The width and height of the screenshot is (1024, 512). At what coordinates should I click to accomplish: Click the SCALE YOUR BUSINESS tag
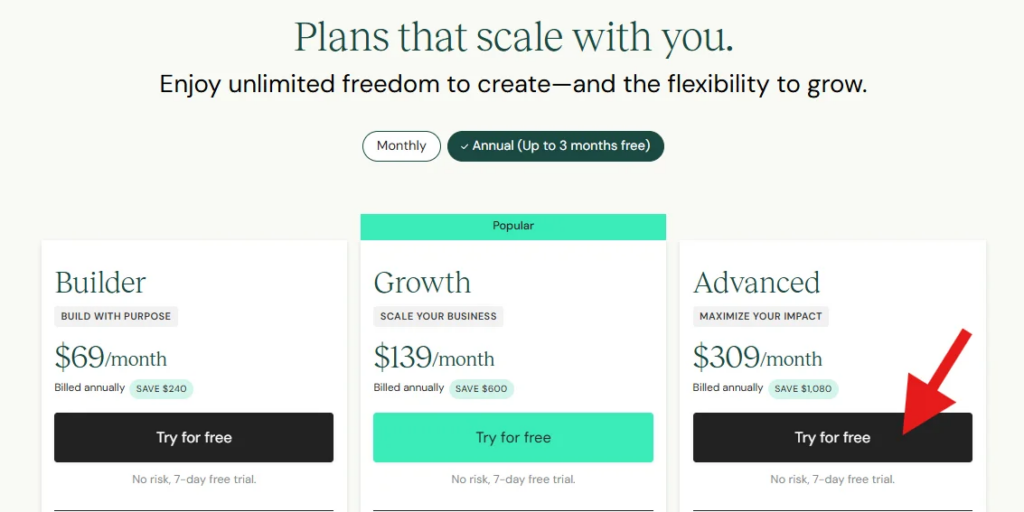[x=438, y=316]
